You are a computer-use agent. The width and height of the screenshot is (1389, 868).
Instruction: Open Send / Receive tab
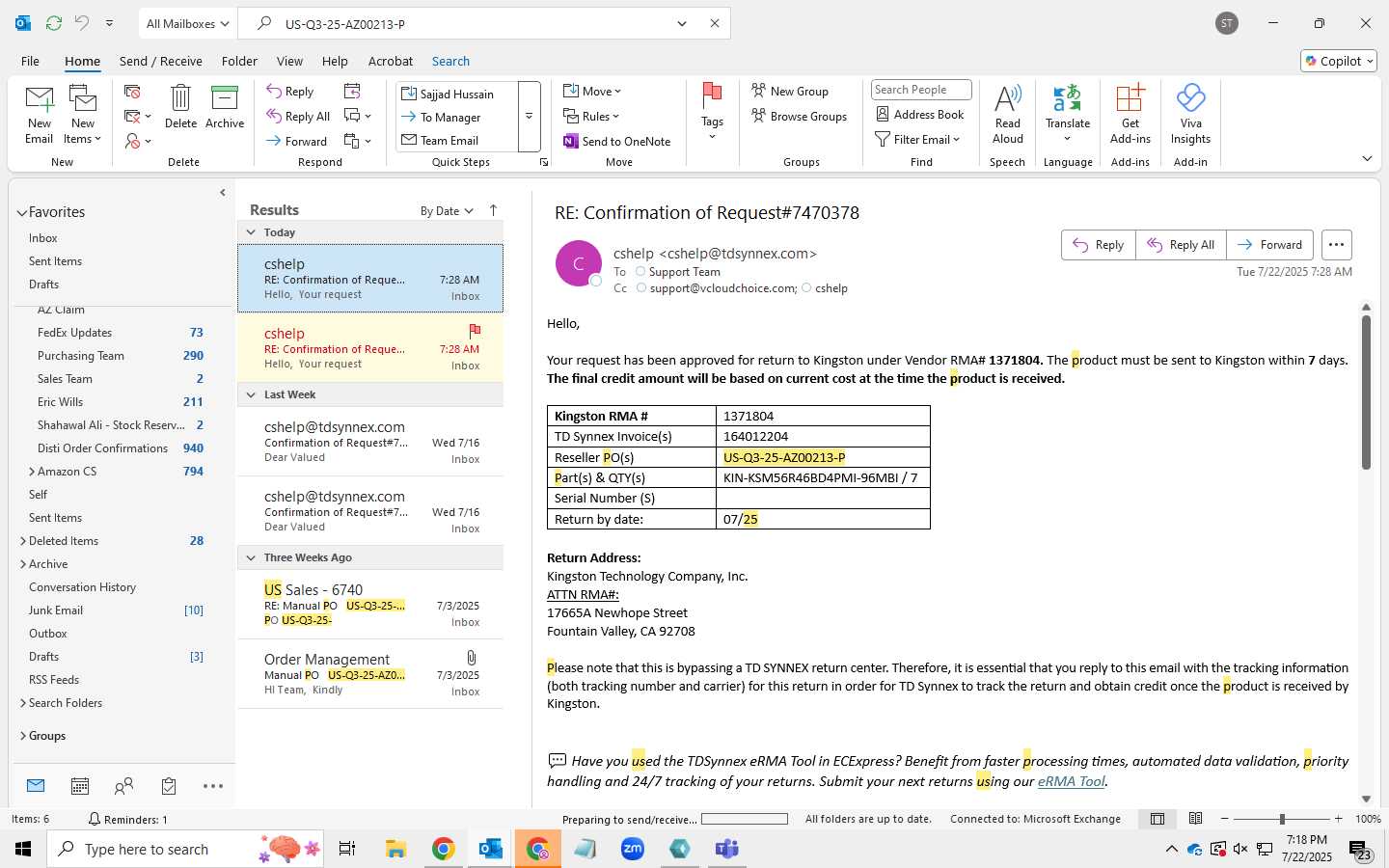point(161,61)
